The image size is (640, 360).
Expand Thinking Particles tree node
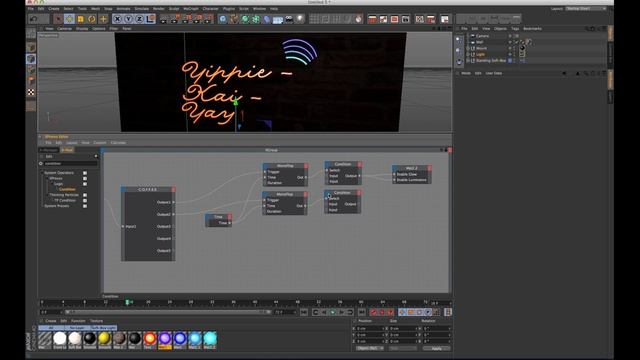tap(47, 195)
